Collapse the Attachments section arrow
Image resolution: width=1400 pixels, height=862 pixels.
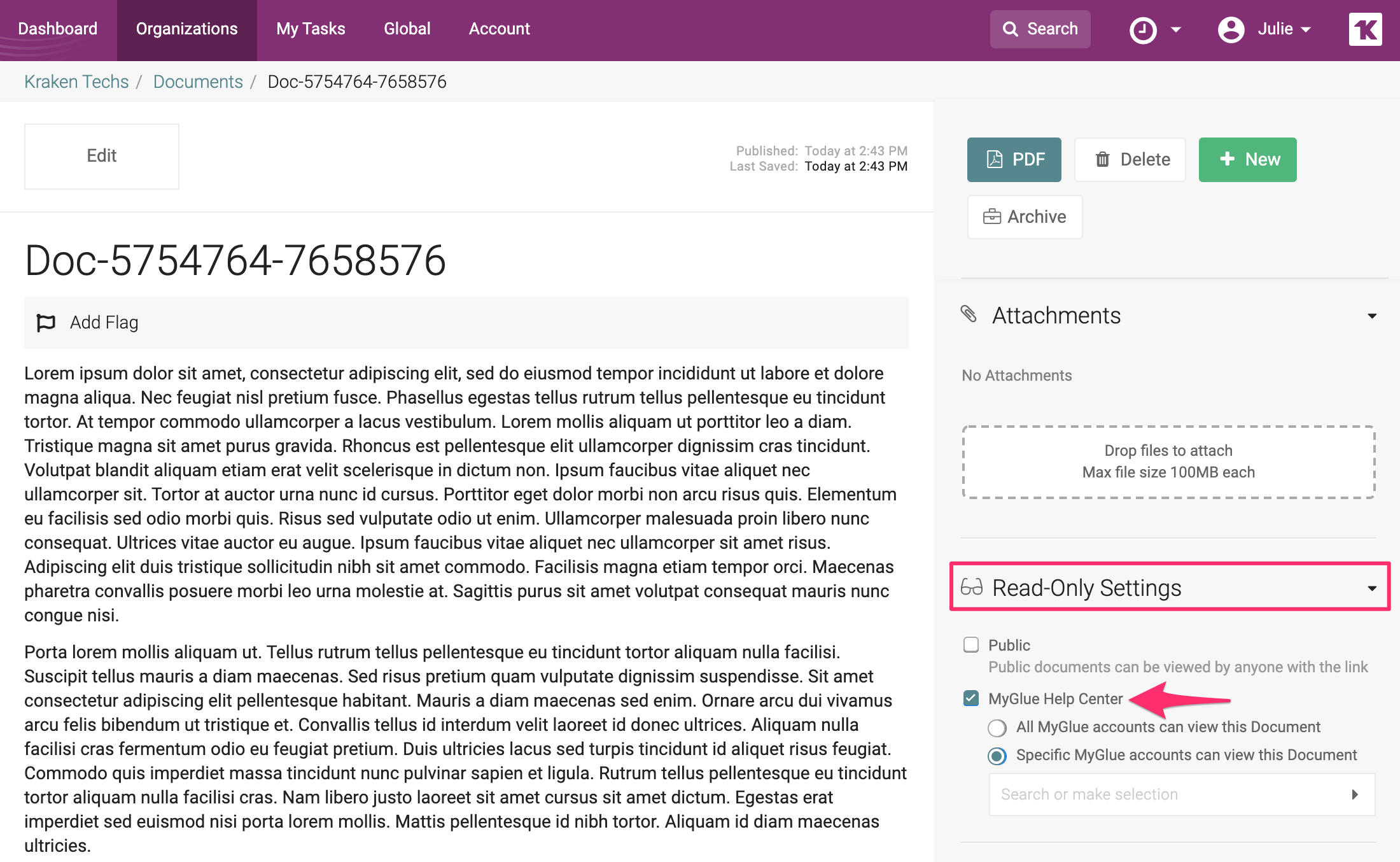coord(1372,316)
